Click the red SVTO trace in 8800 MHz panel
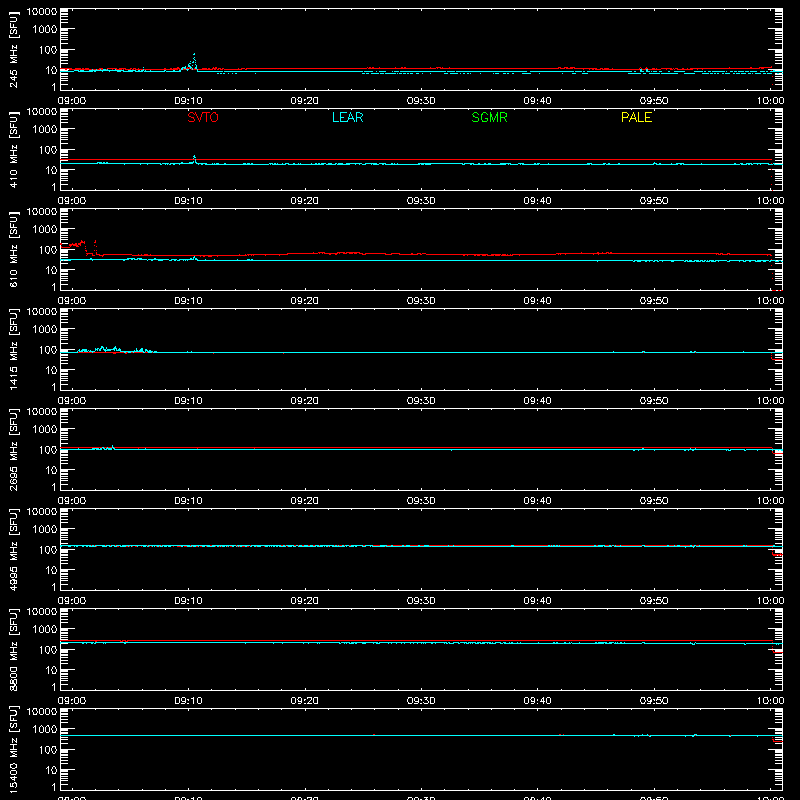The height and width of the screenshot is (800, 800). (x=421, y=640)
